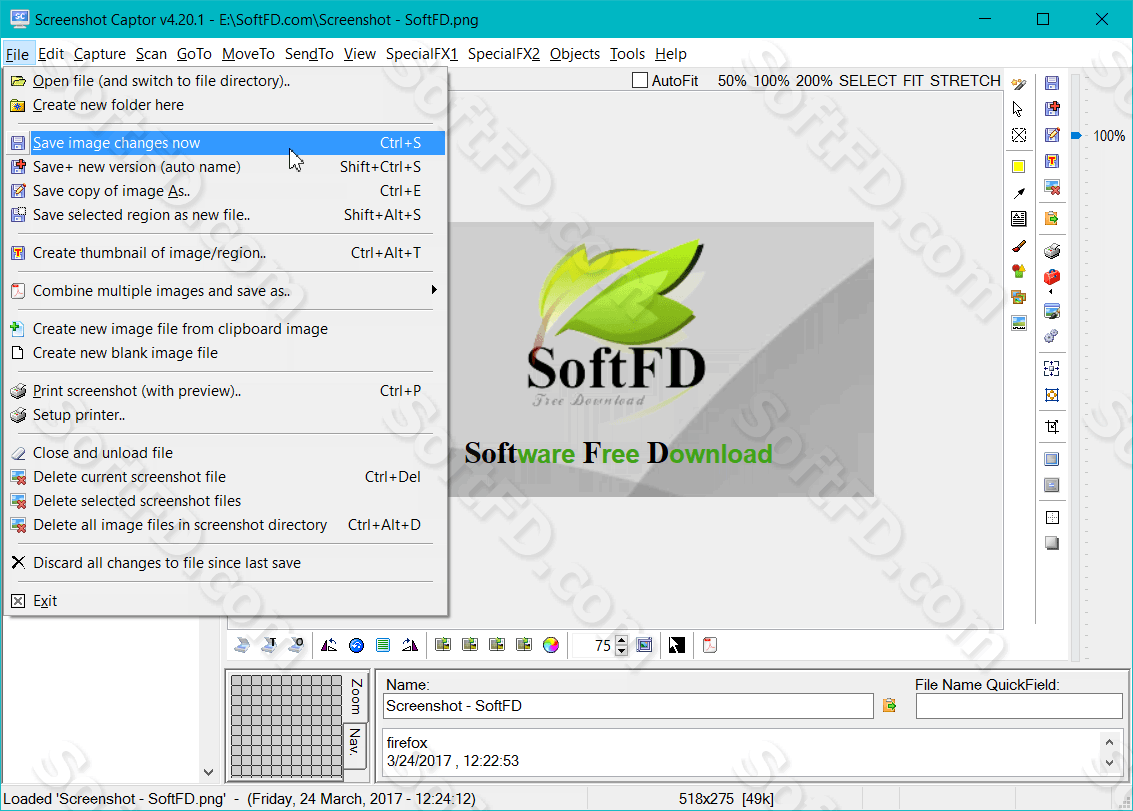1133x811 pixels.
Task: Click the SoftFD image on the canvas
Action: (x=660, y=359)
